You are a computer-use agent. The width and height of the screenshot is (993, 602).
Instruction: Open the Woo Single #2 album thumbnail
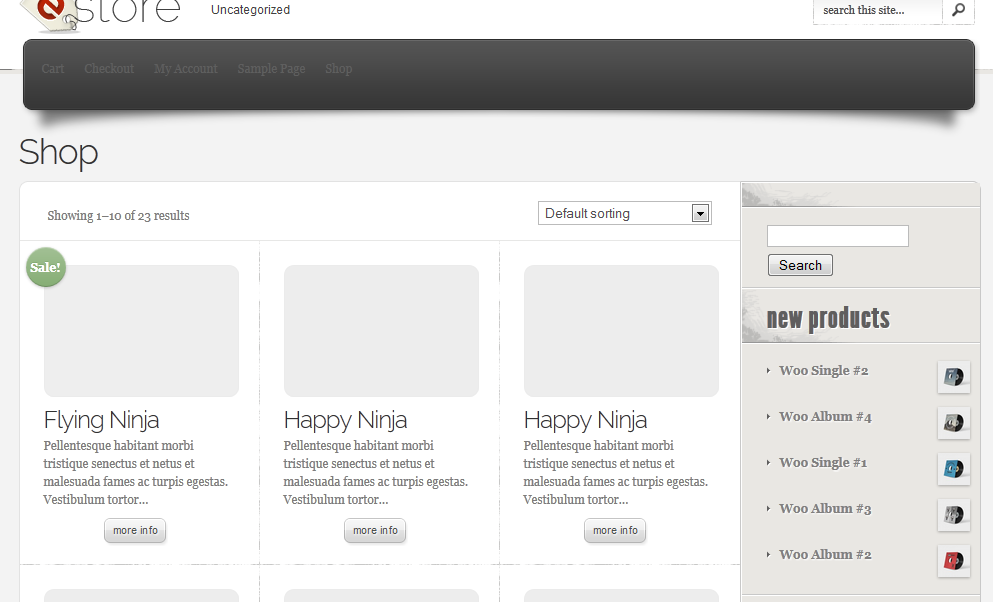[953, 377]
